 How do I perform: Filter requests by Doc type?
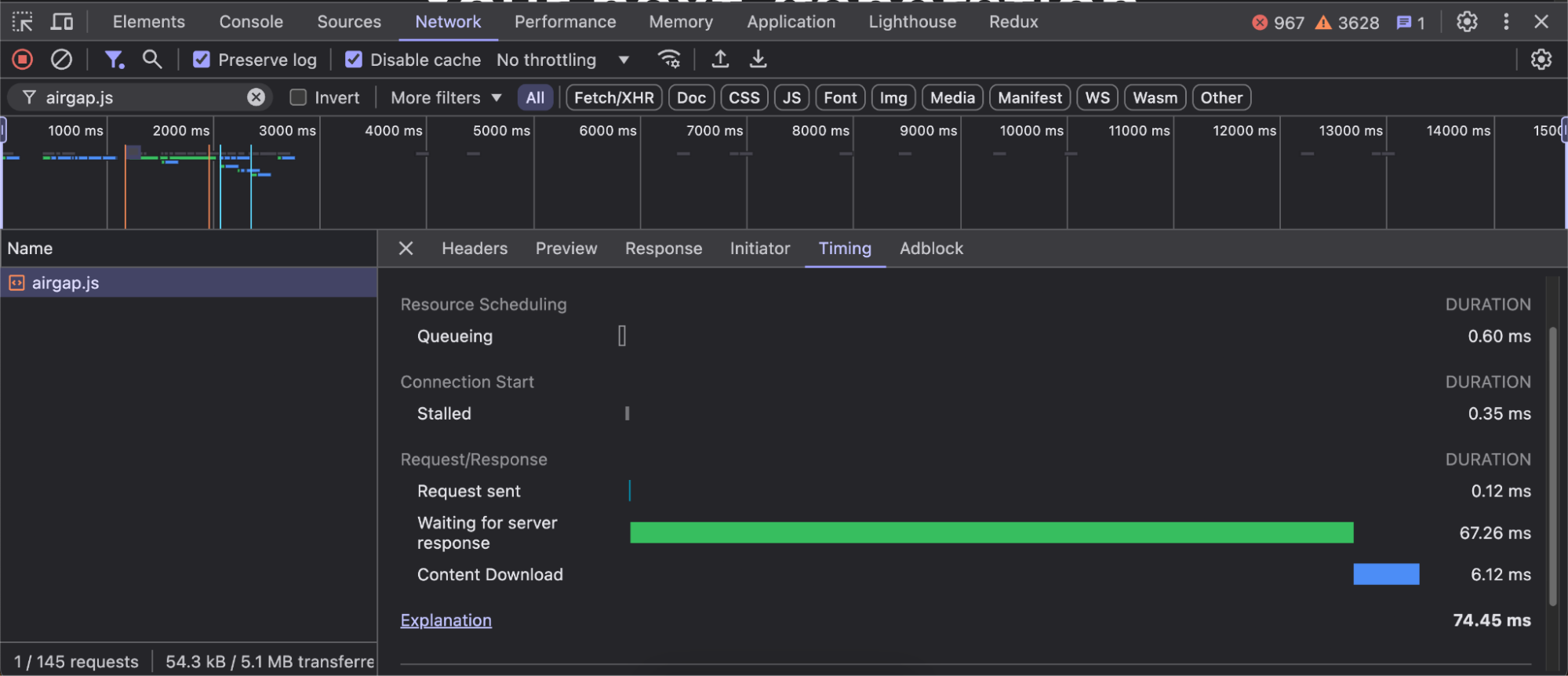click(691, 97)
